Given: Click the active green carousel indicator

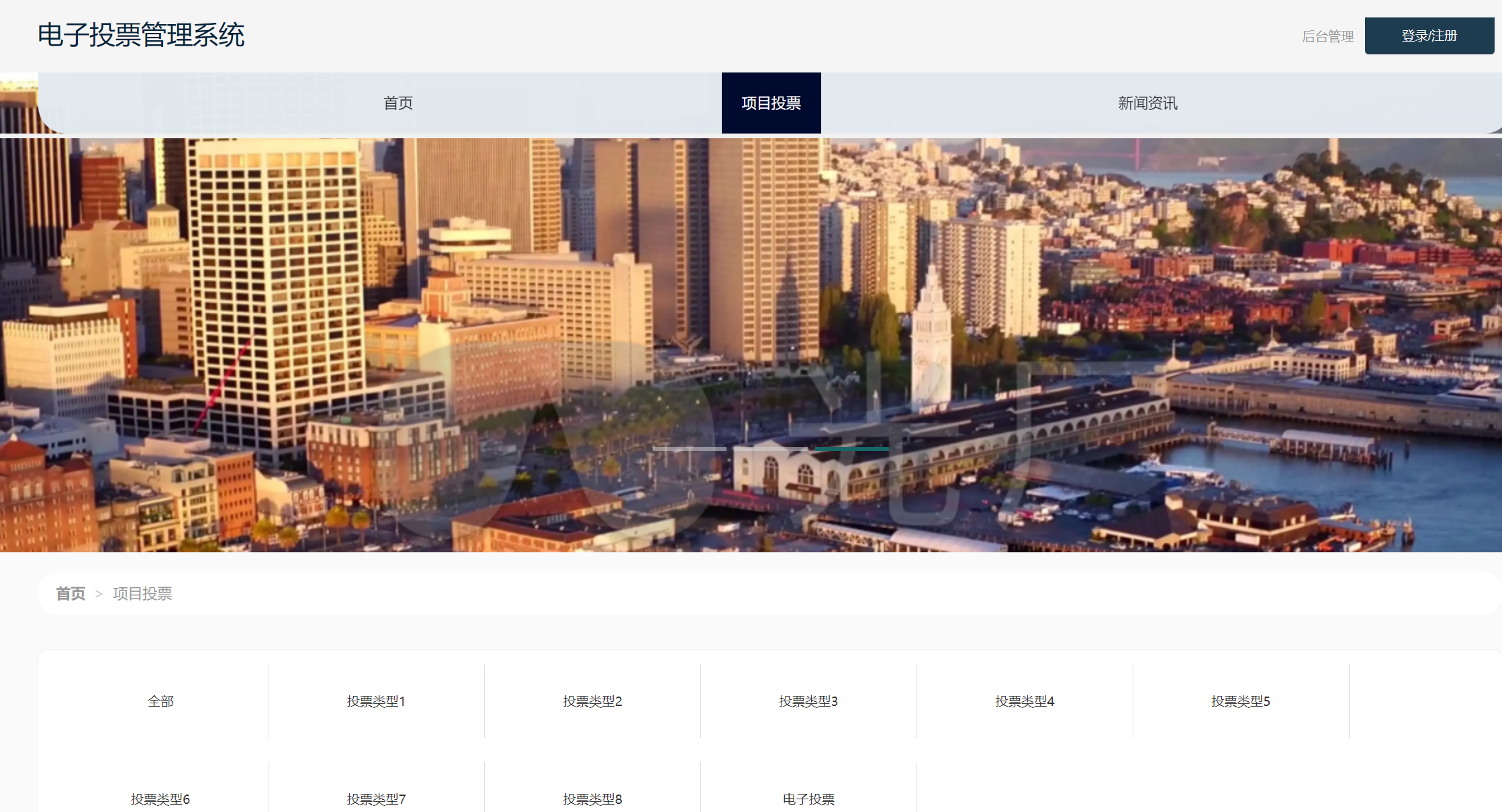Looking at the screenshot, I should 851,448.
